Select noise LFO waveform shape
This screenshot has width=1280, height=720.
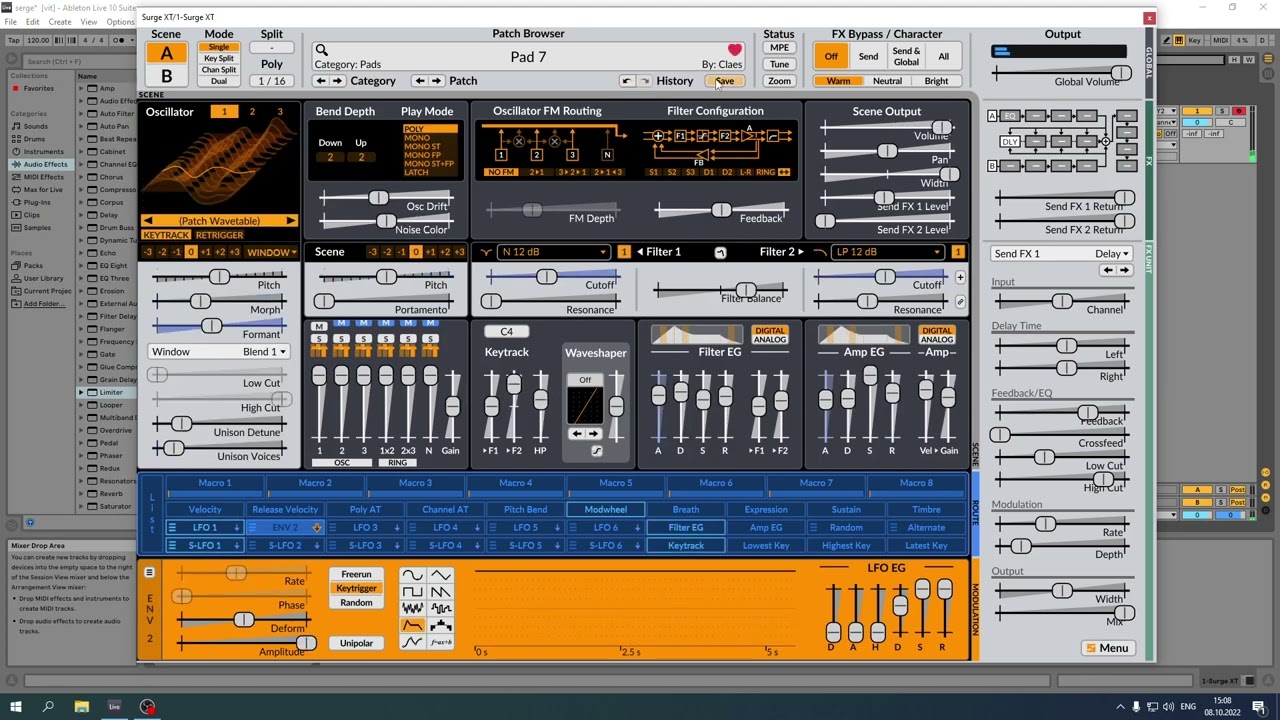tap(412, 609)
